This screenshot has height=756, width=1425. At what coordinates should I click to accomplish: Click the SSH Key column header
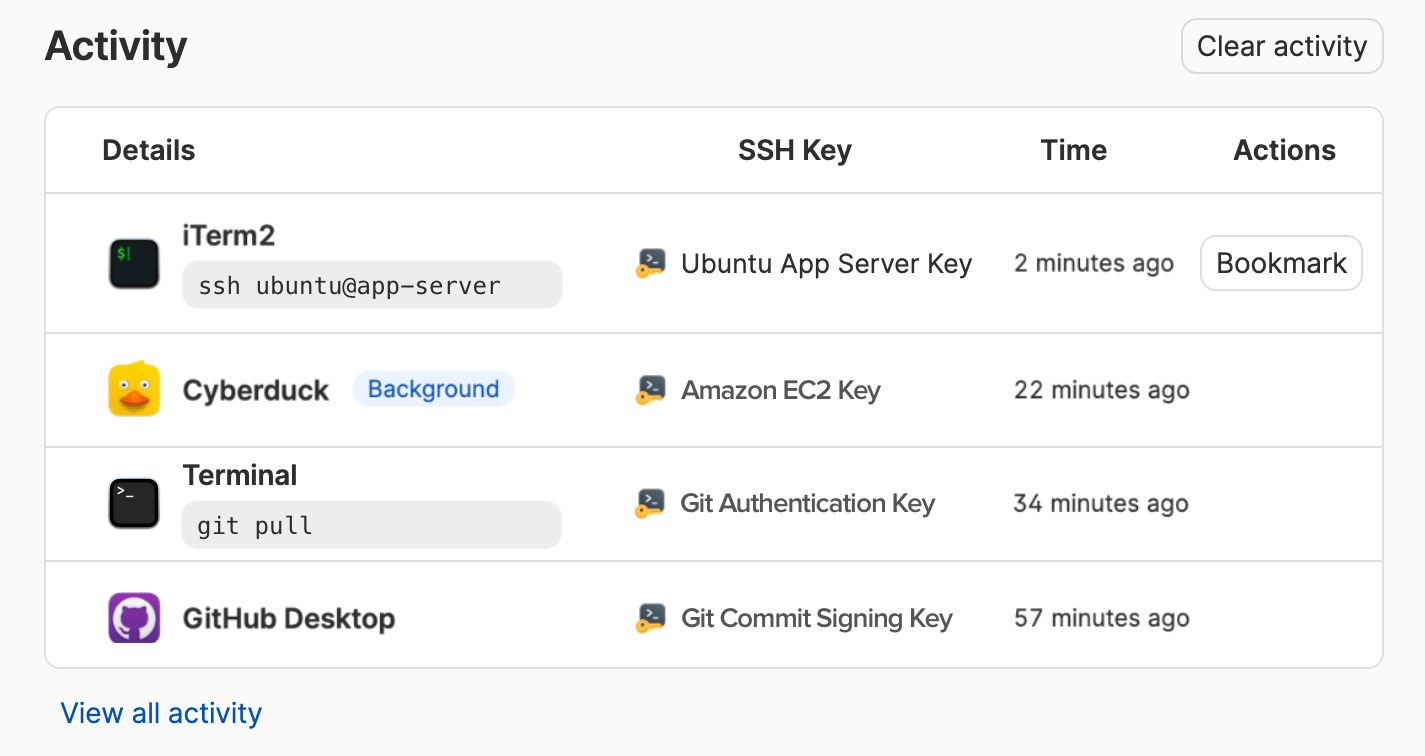click(795, 150)
